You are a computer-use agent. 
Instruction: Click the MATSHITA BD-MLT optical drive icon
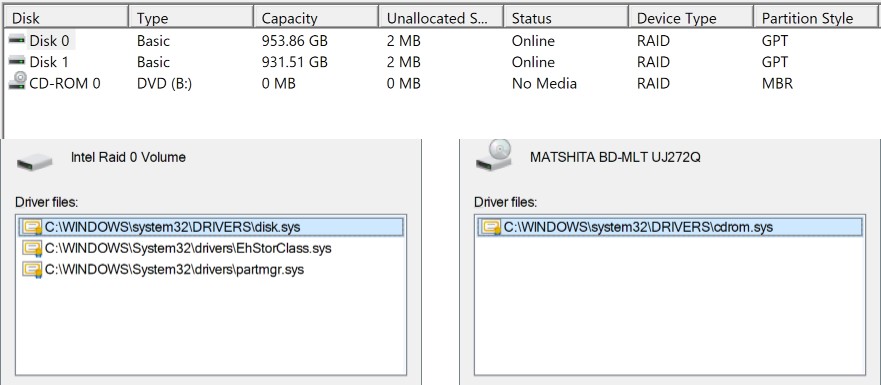click(494, 156)
